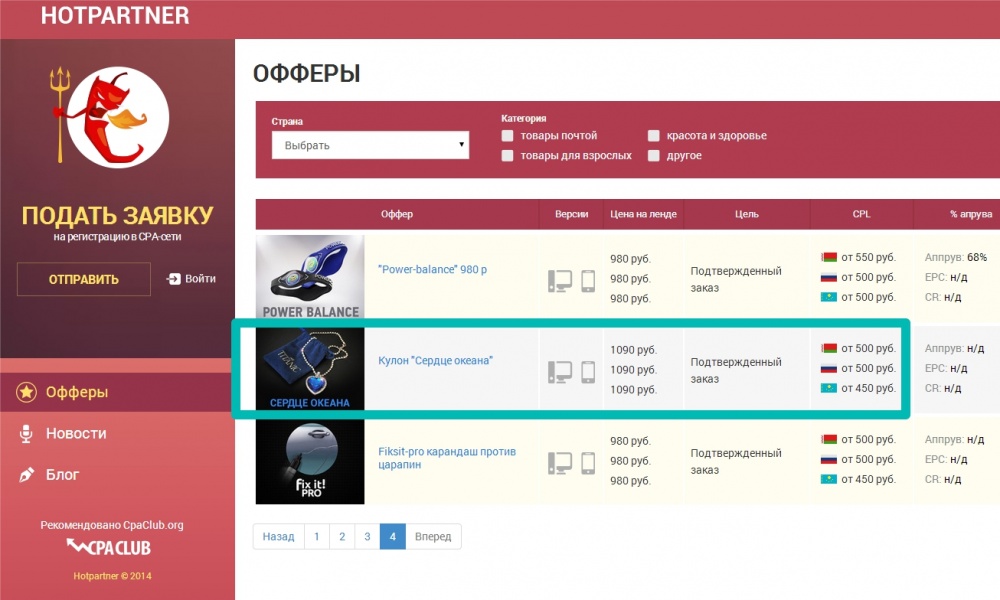Go to next page with Вперед
This screenshot has width=1000, height=600.
tap(433, 536)
